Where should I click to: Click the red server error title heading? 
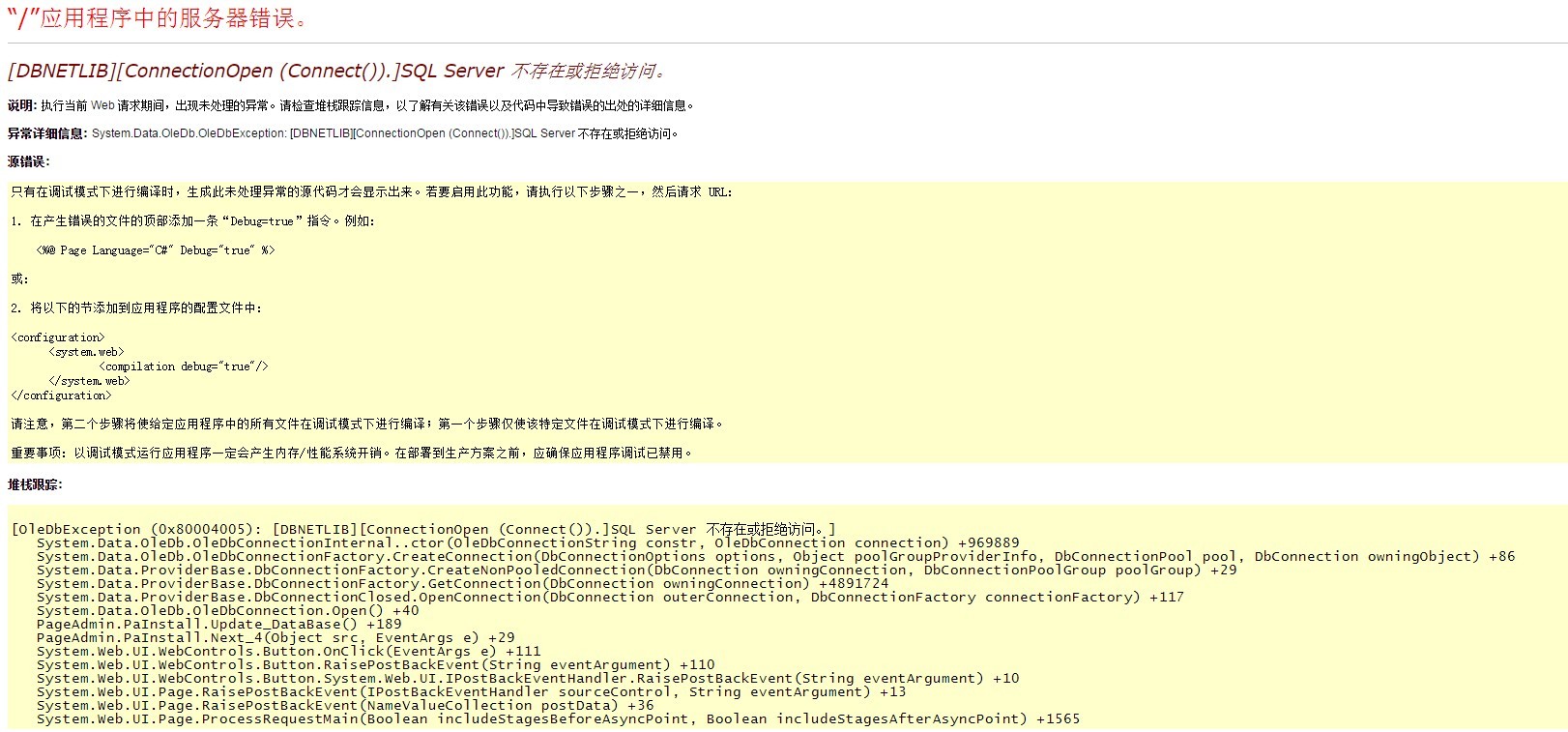coord(160,18)
